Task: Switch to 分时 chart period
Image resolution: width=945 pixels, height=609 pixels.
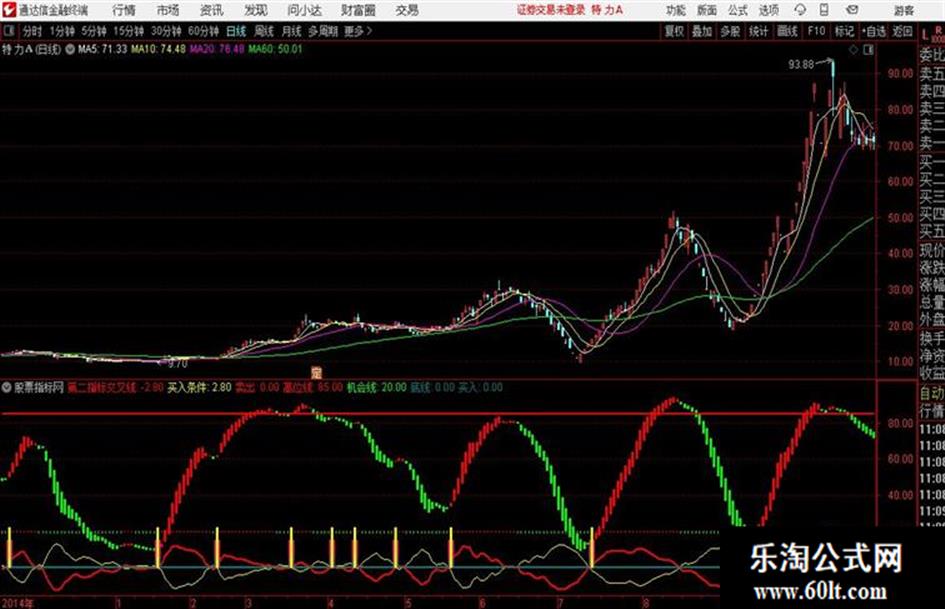Action: (x=33, y=31)
